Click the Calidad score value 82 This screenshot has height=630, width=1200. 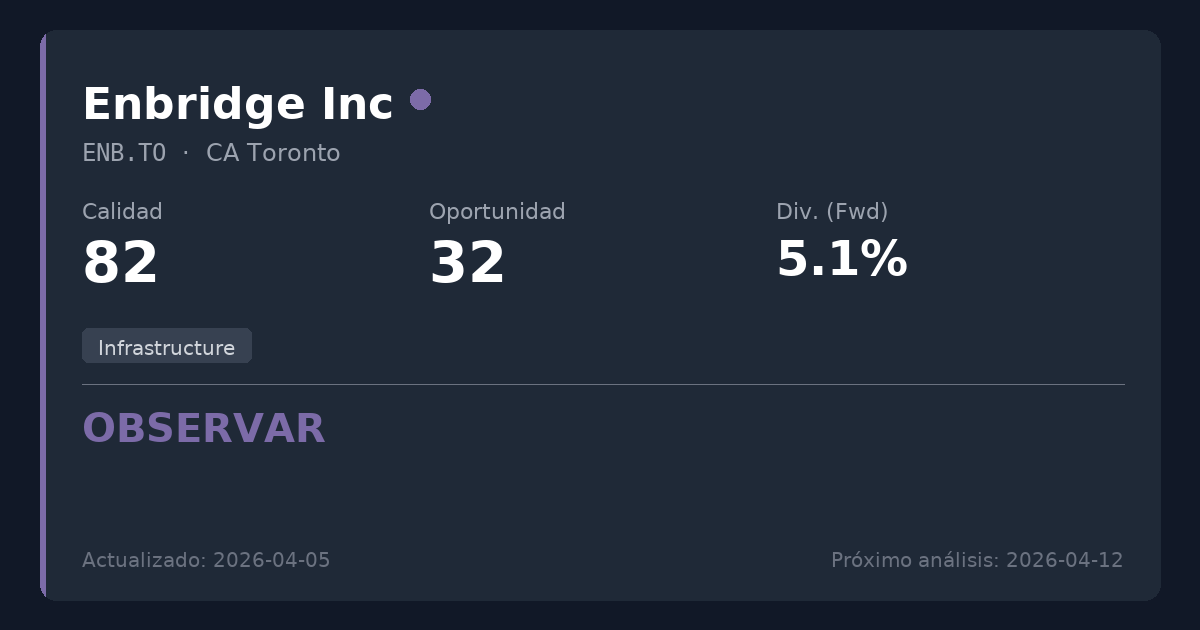tap(120, 264)
